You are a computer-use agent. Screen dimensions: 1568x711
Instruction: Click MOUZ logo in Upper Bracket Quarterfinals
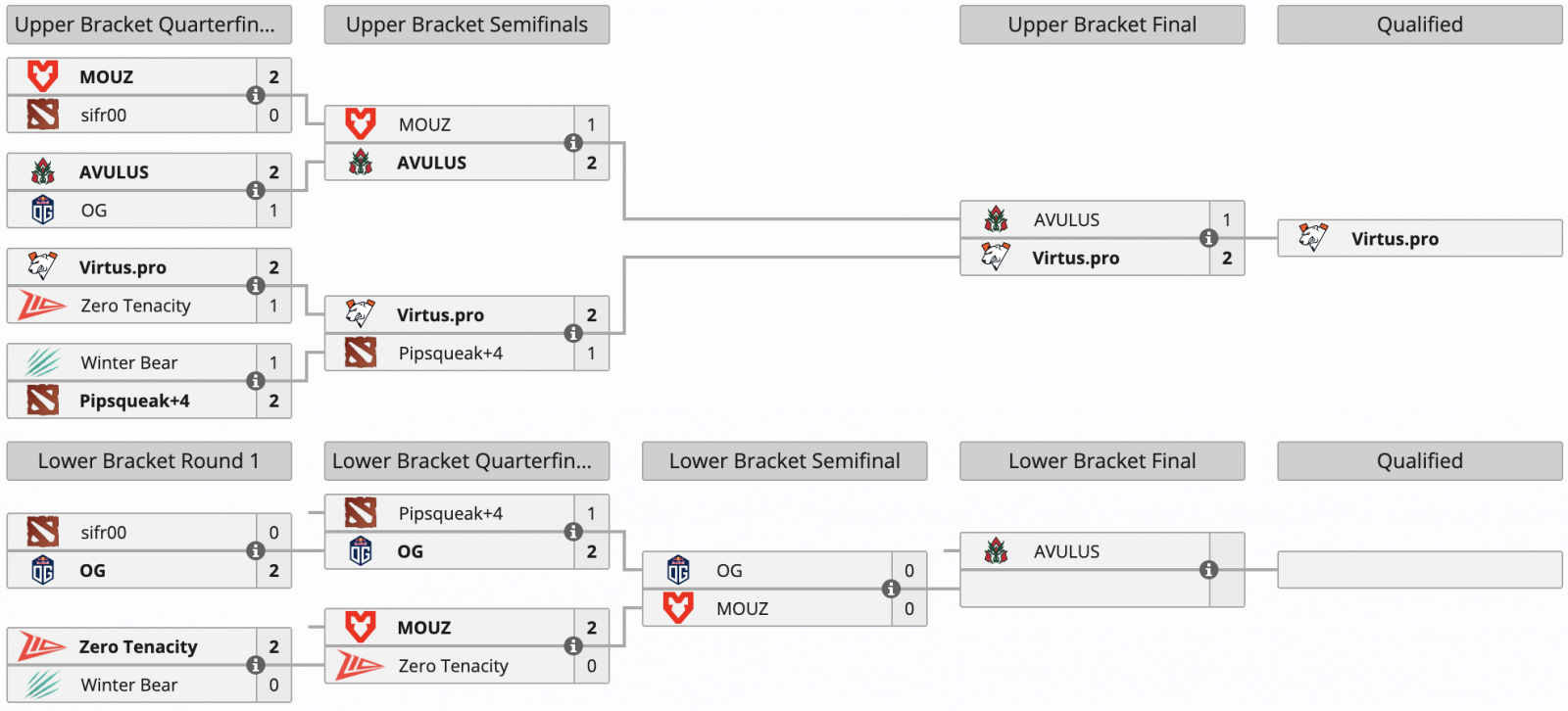tap(42, 76)
